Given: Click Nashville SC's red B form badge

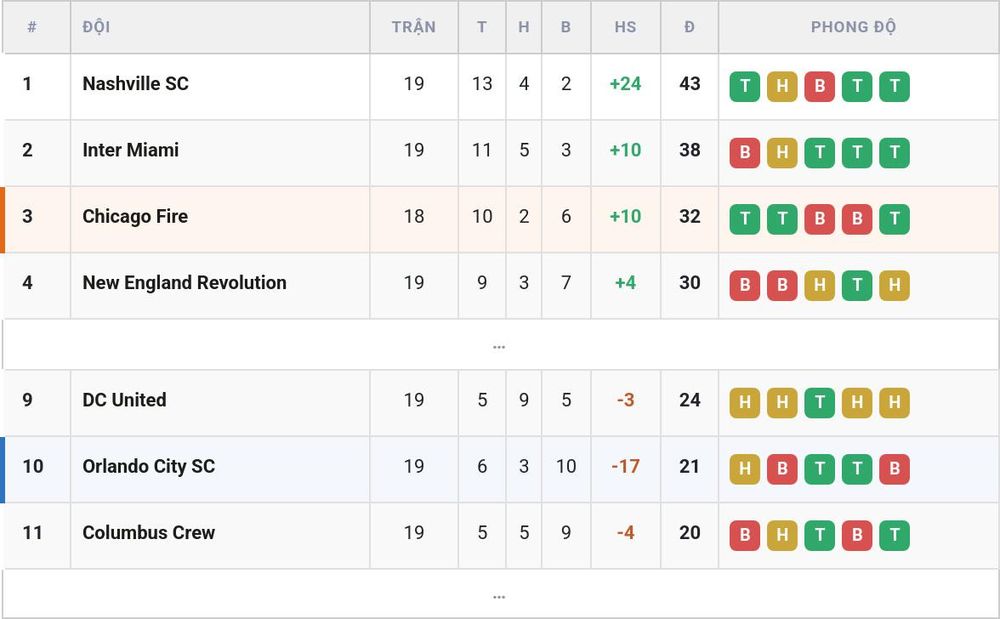Looking at the screenshot, I should tap(820, 86).
